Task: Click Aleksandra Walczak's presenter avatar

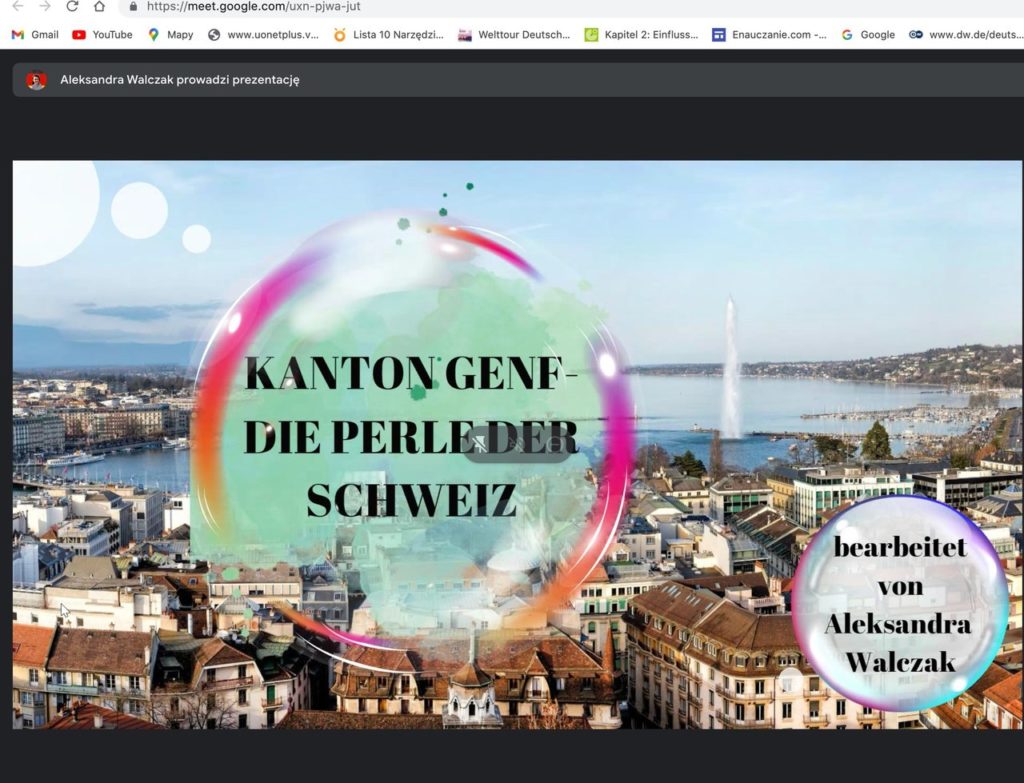Action: coord(37,80)
